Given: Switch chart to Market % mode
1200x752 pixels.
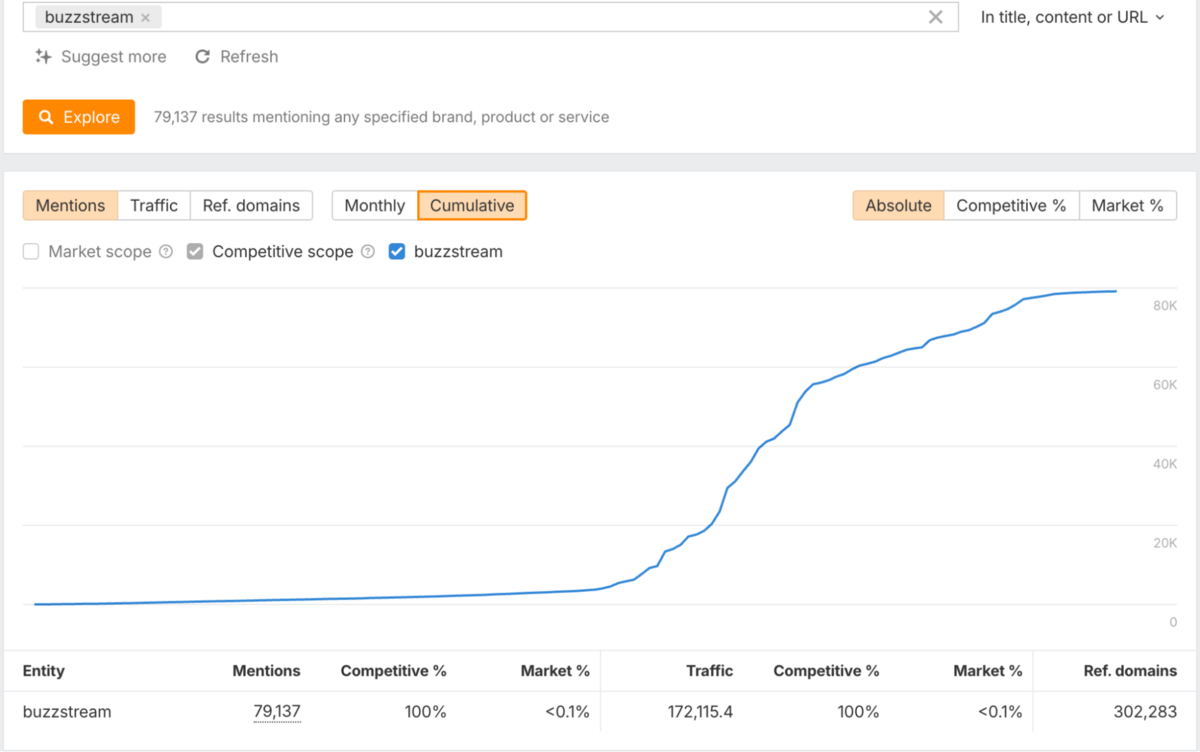Looking at the screenshot, I should (1127, 206).
